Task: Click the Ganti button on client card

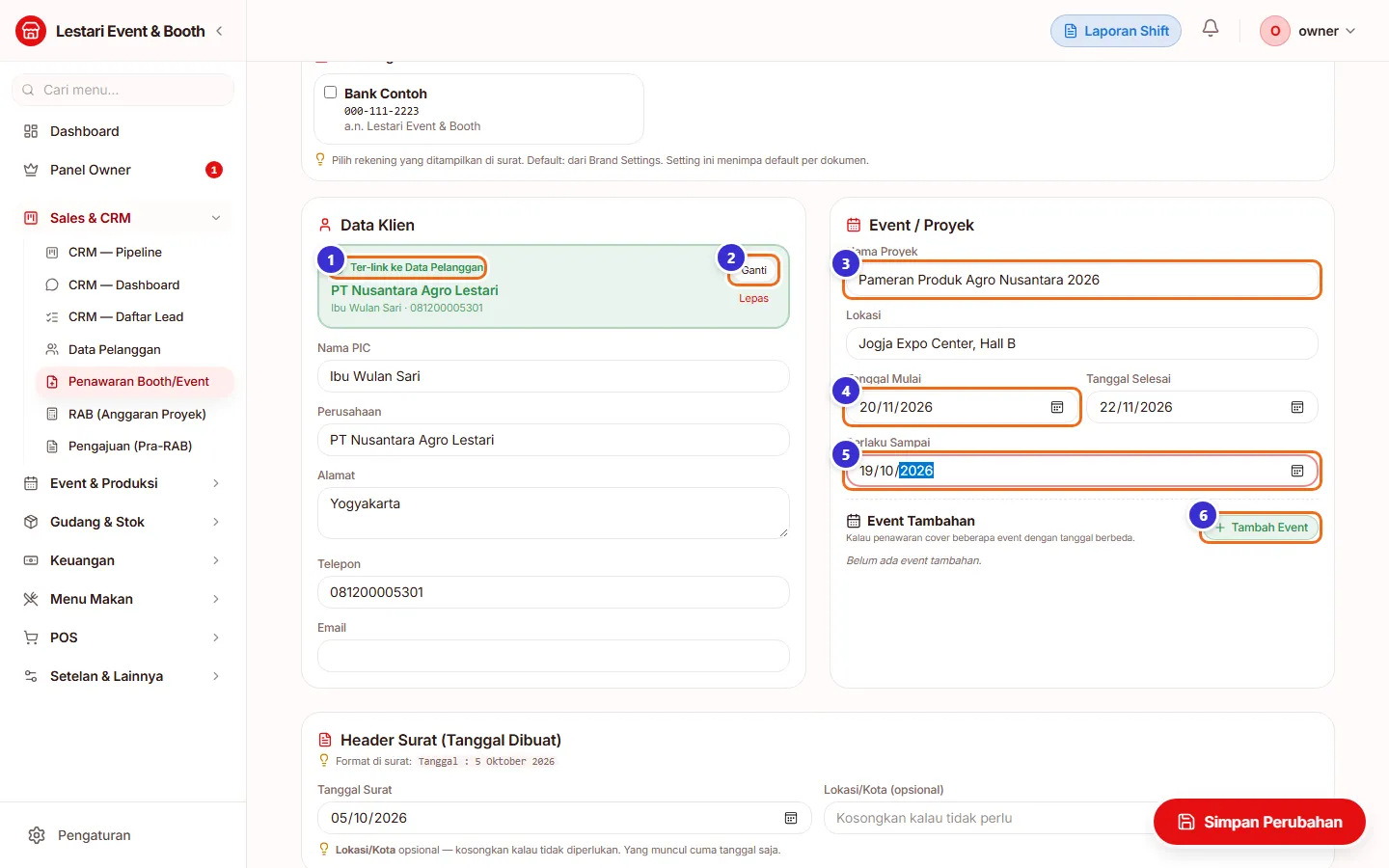Action: [x=754, y=270]
